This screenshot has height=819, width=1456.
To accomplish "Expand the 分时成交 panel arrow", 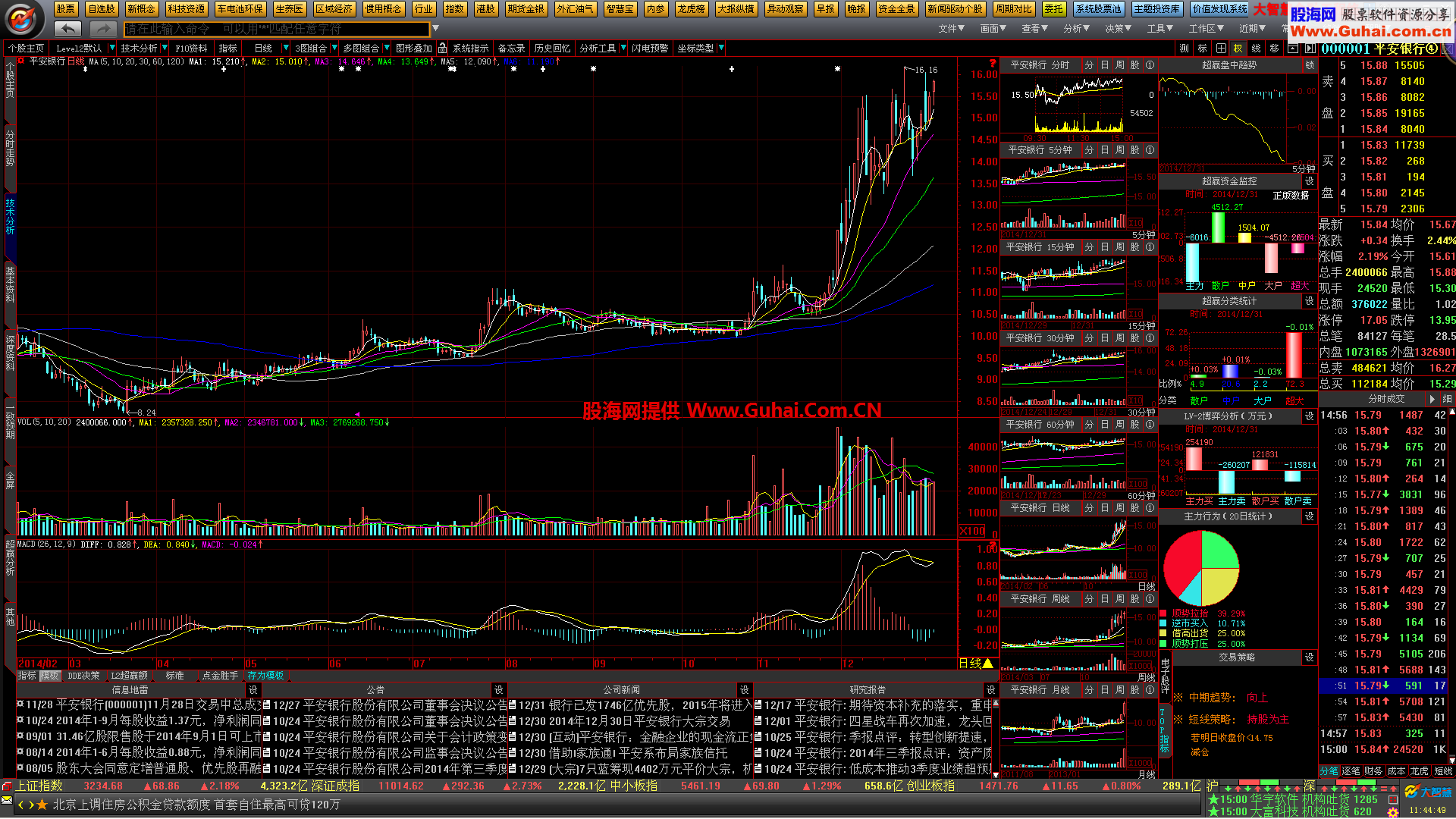I will 1432,399.
